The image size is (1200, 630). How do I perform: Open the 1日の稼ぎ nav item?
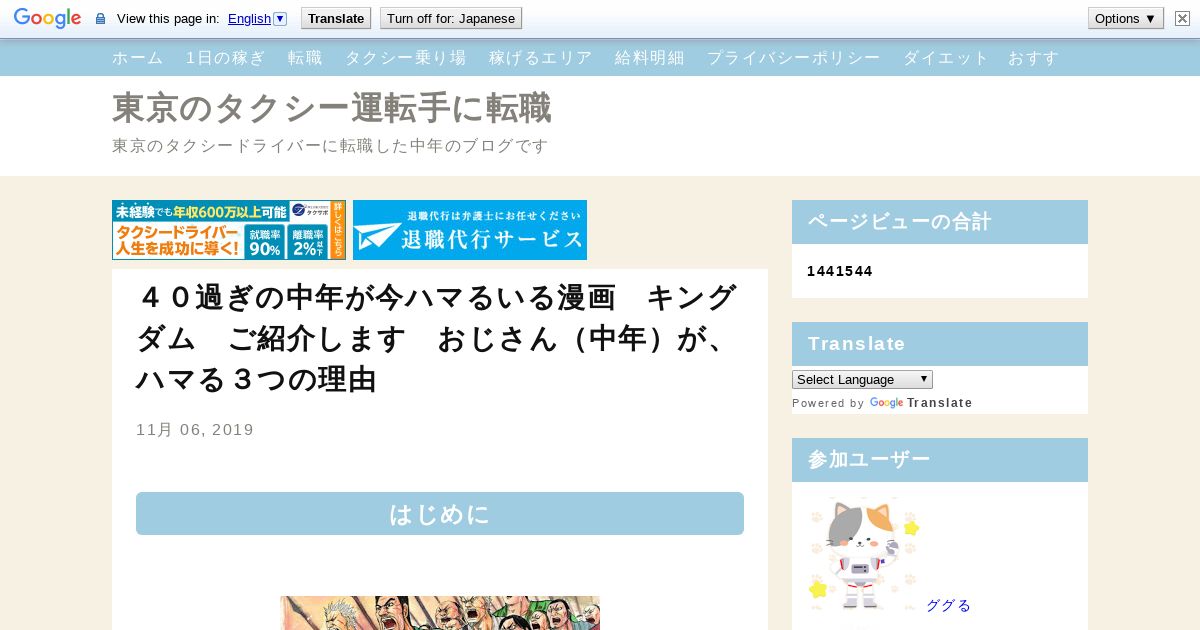coord(226,58)
